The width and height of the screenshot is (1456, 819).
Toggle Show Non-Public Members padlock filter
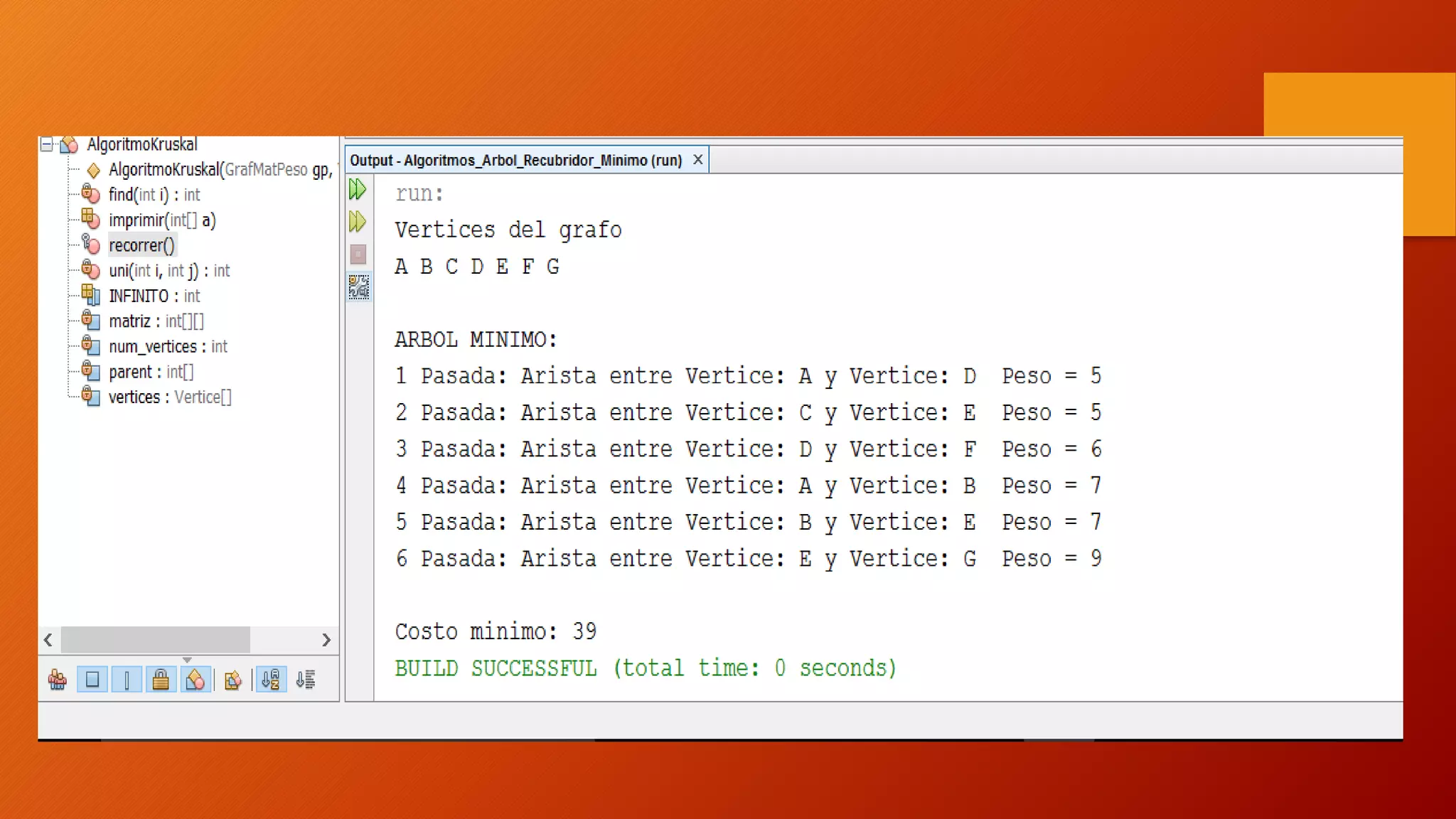(x=161, y=680)
